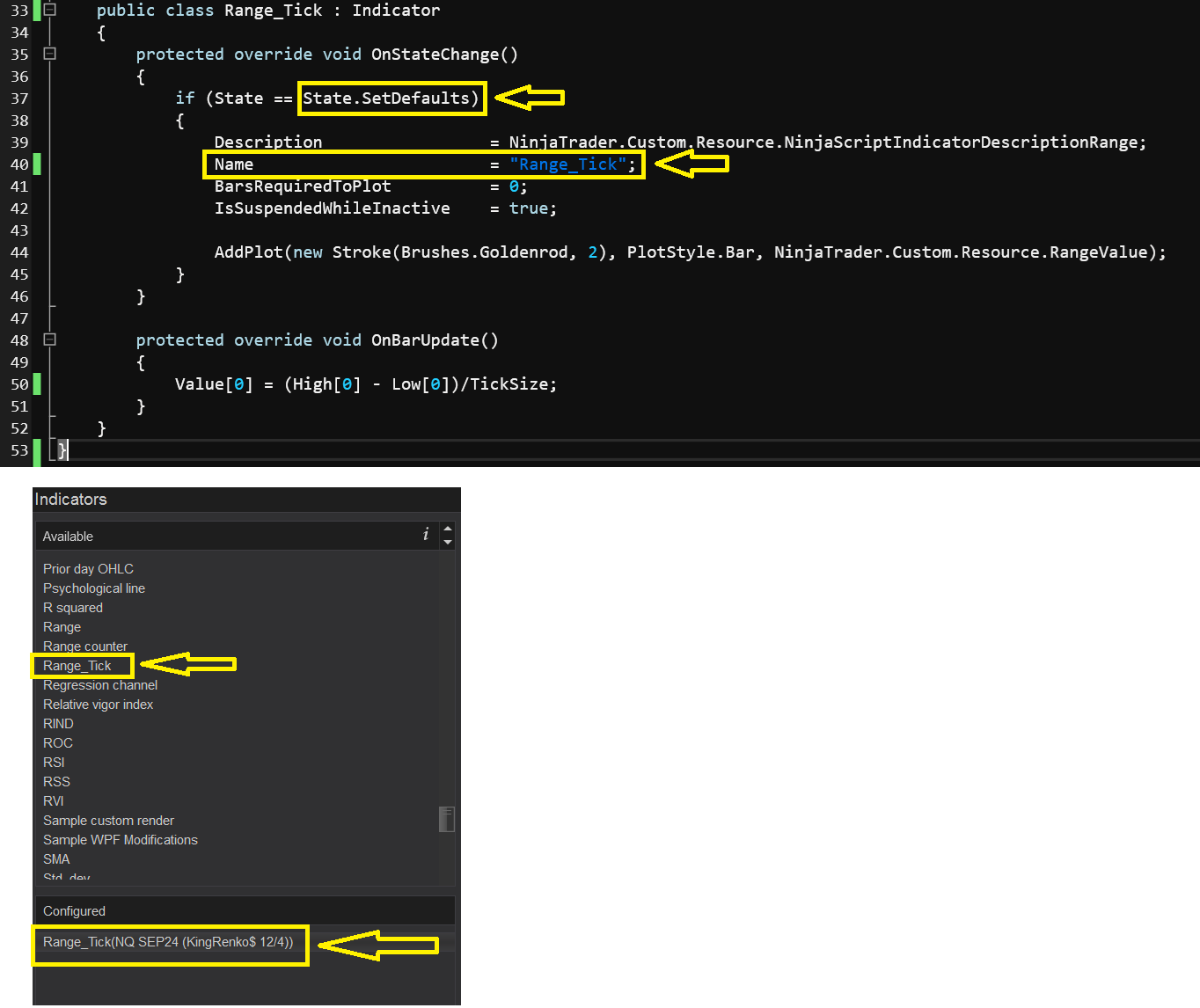
Task: Select the RSS indicator
Action: (56, 782)
